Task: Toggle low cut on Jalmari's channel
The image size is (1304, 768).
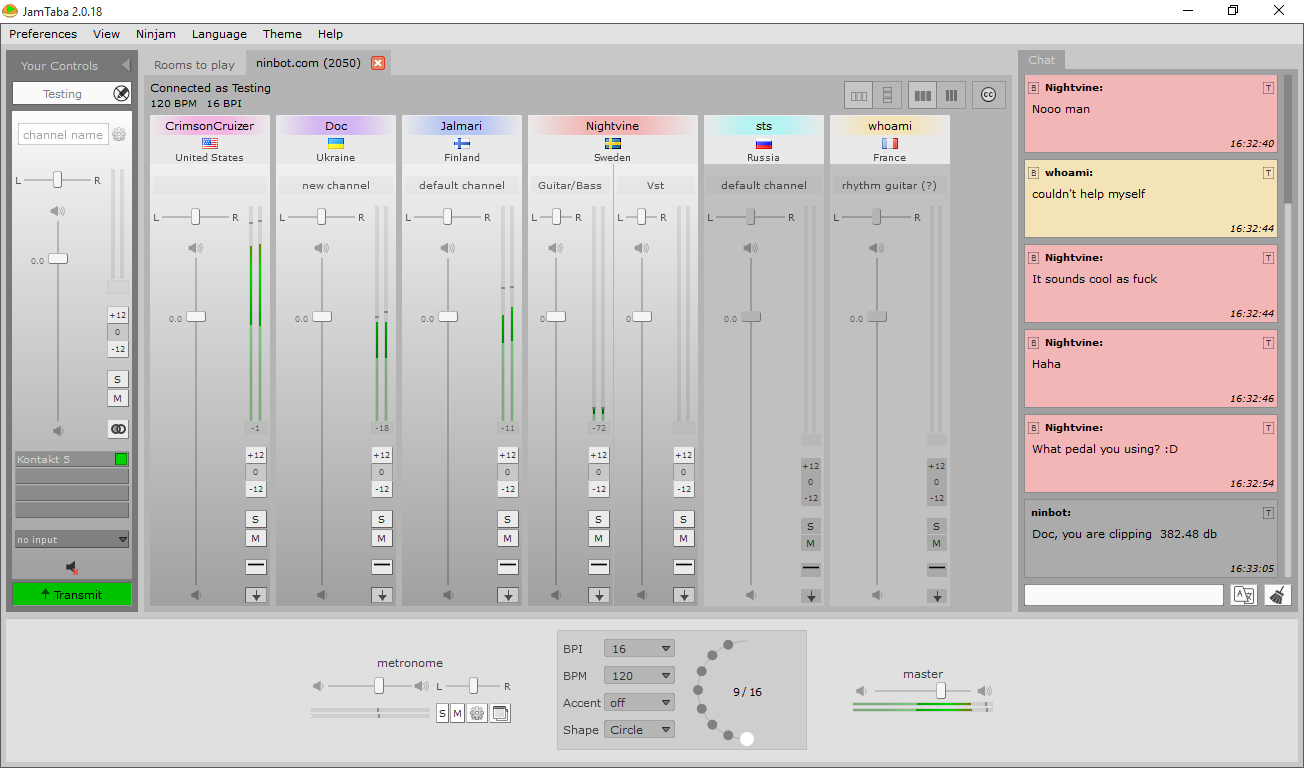Action: pos(508,567)
